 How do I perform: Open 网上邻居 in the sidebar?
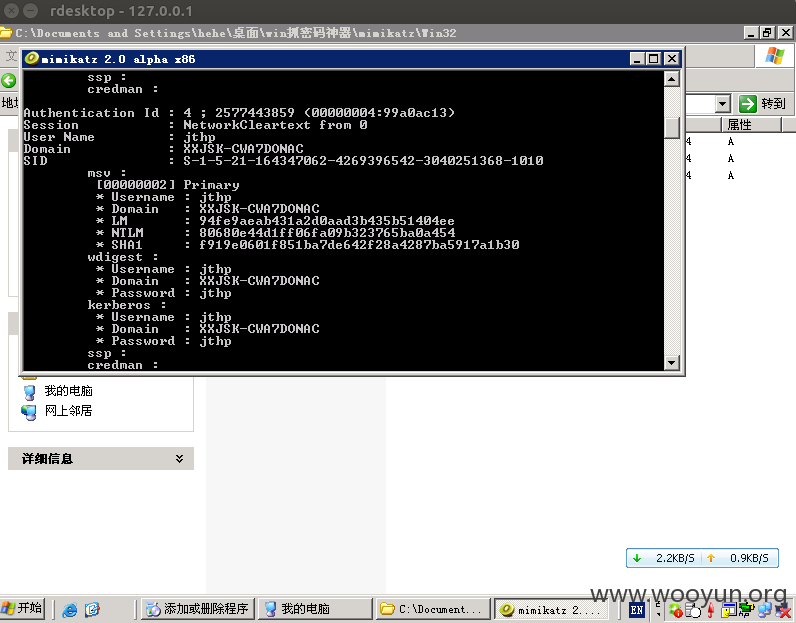pyautogui.click(x=69, y=411)
